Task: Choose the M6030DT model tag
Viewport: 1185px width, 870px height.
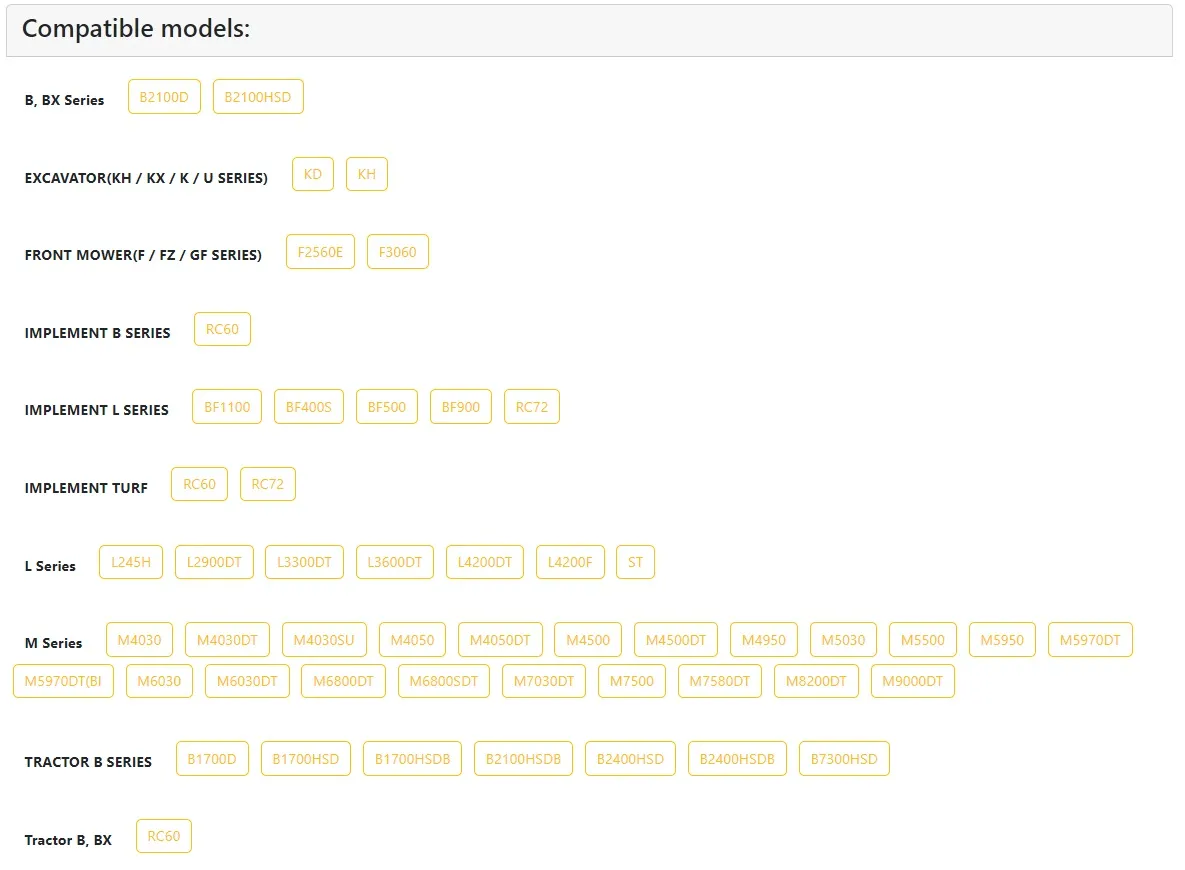Action: click(x=247, y=680)
